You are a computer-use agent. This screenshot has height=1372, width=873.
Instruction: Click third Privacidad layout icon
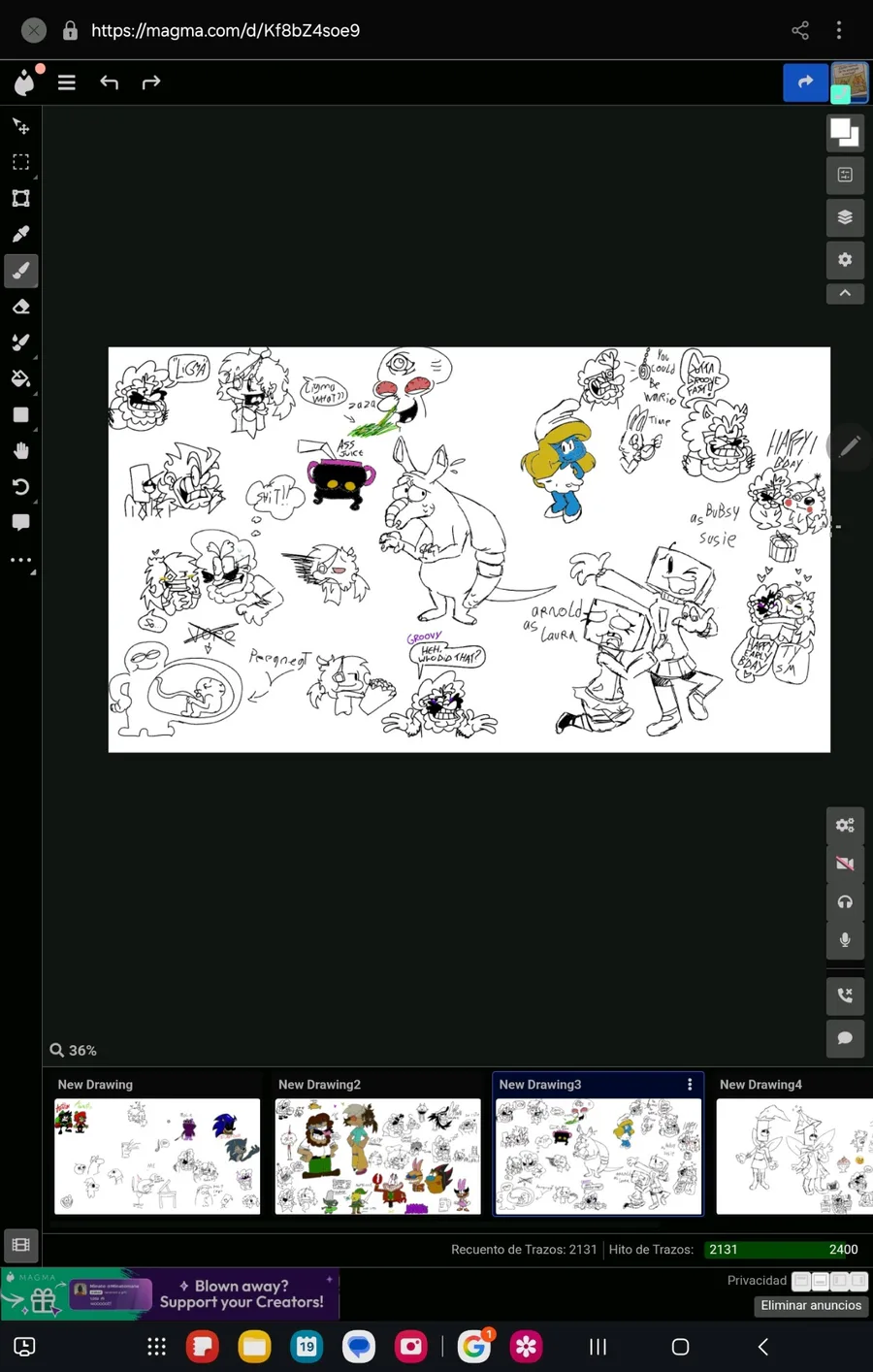coord(840,1281)
